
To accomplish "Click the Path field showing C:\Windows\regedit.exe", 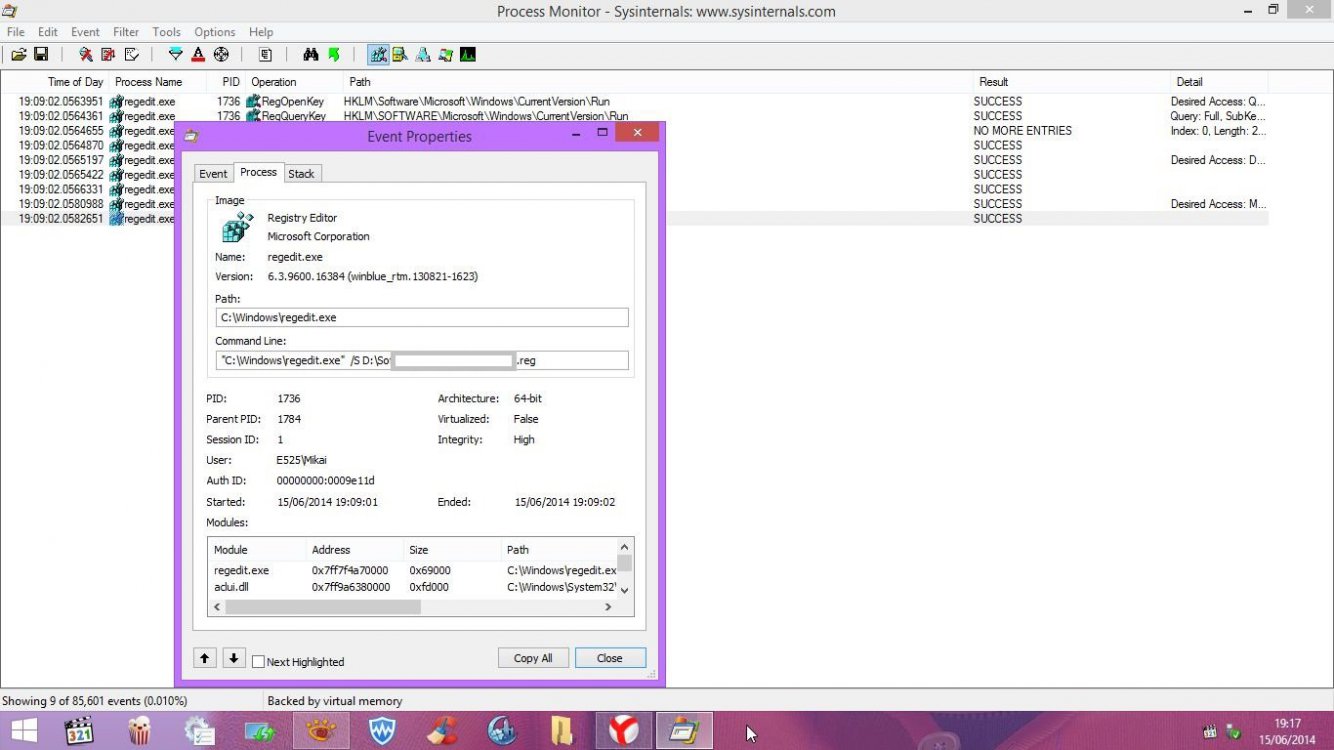I will click(422, 317).
